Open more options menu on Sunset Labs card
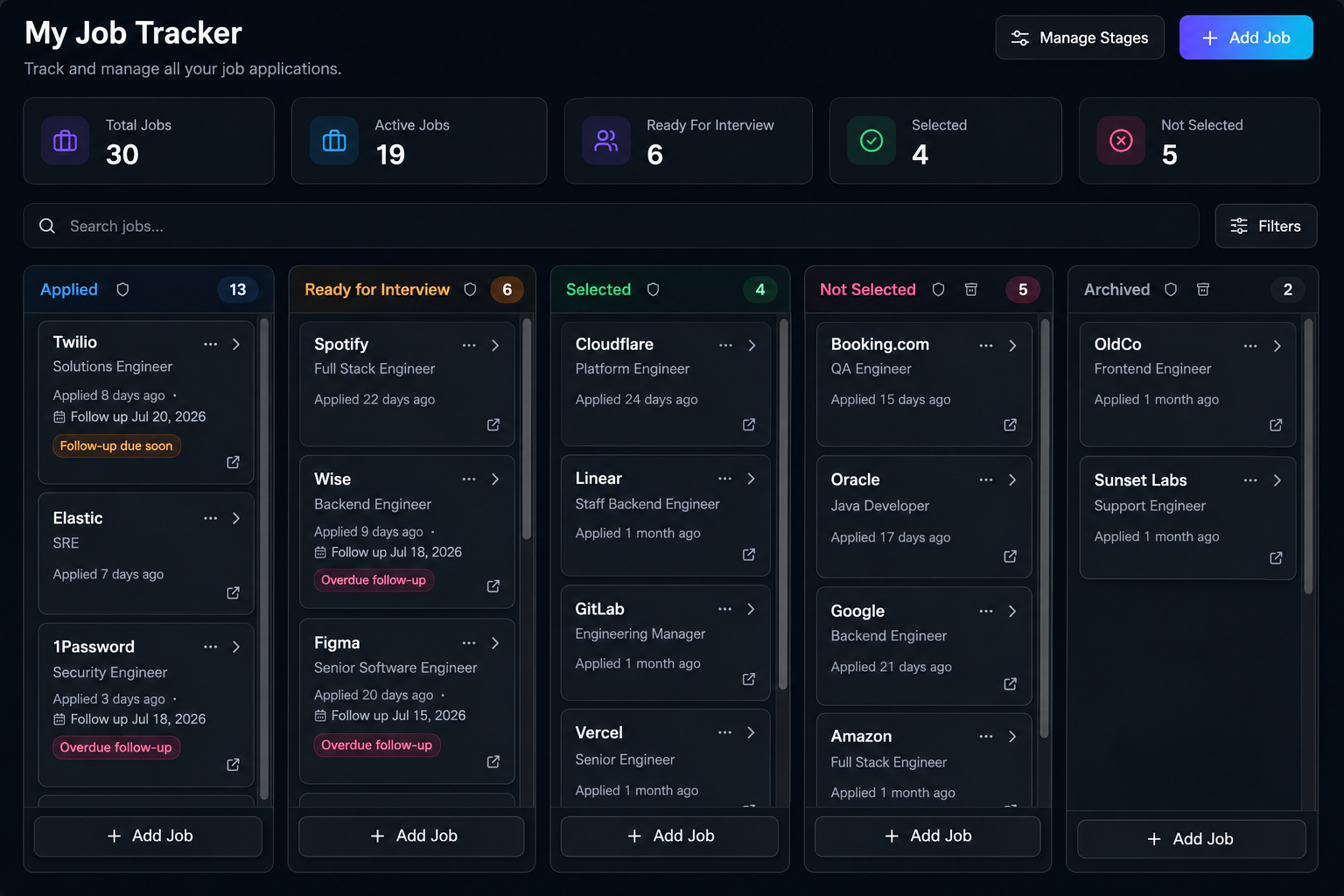 tap(1250, 480)
